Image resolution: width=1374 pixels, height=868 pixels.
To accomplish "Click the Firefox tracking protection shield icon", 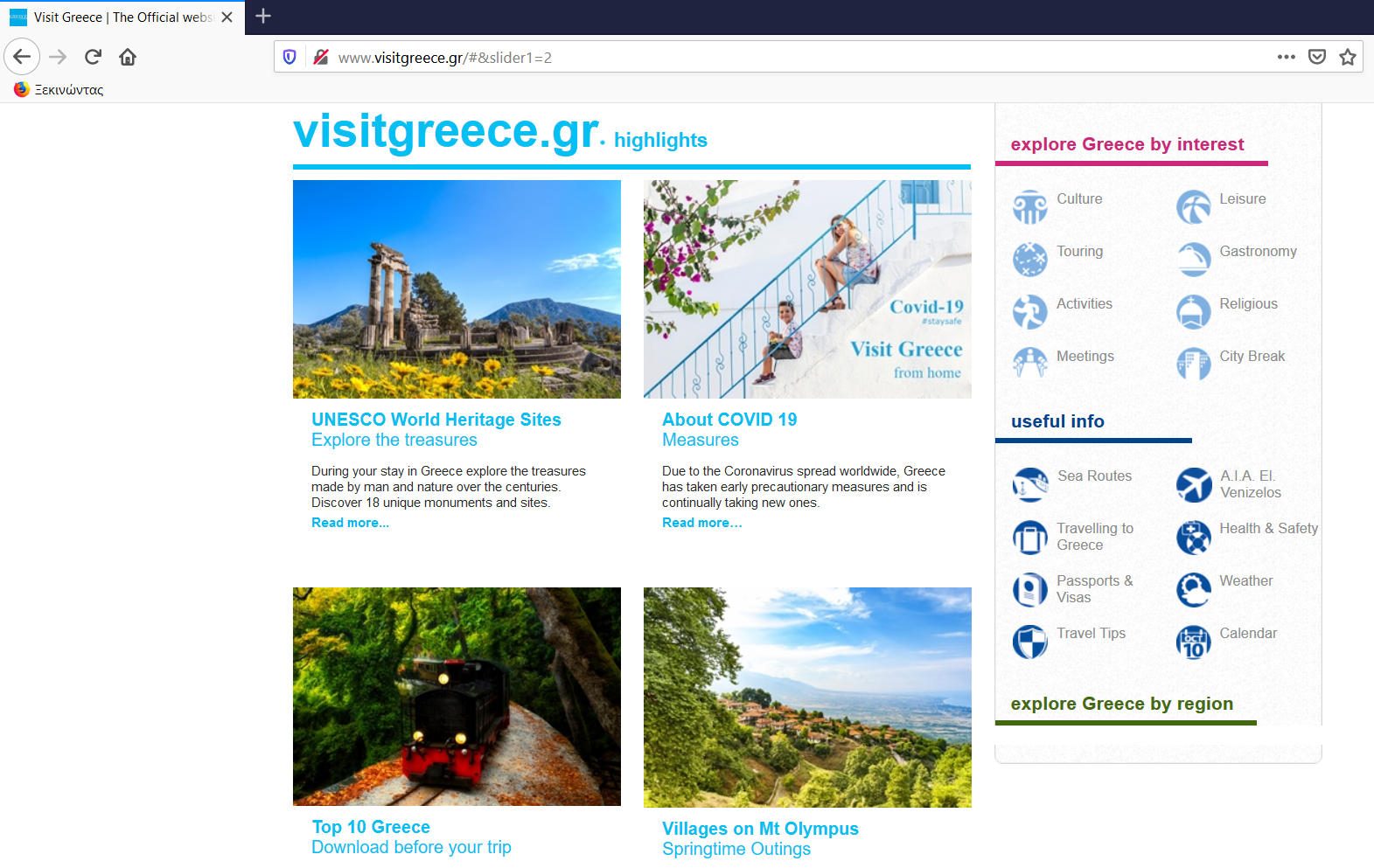I will click(x=289, y=57).
